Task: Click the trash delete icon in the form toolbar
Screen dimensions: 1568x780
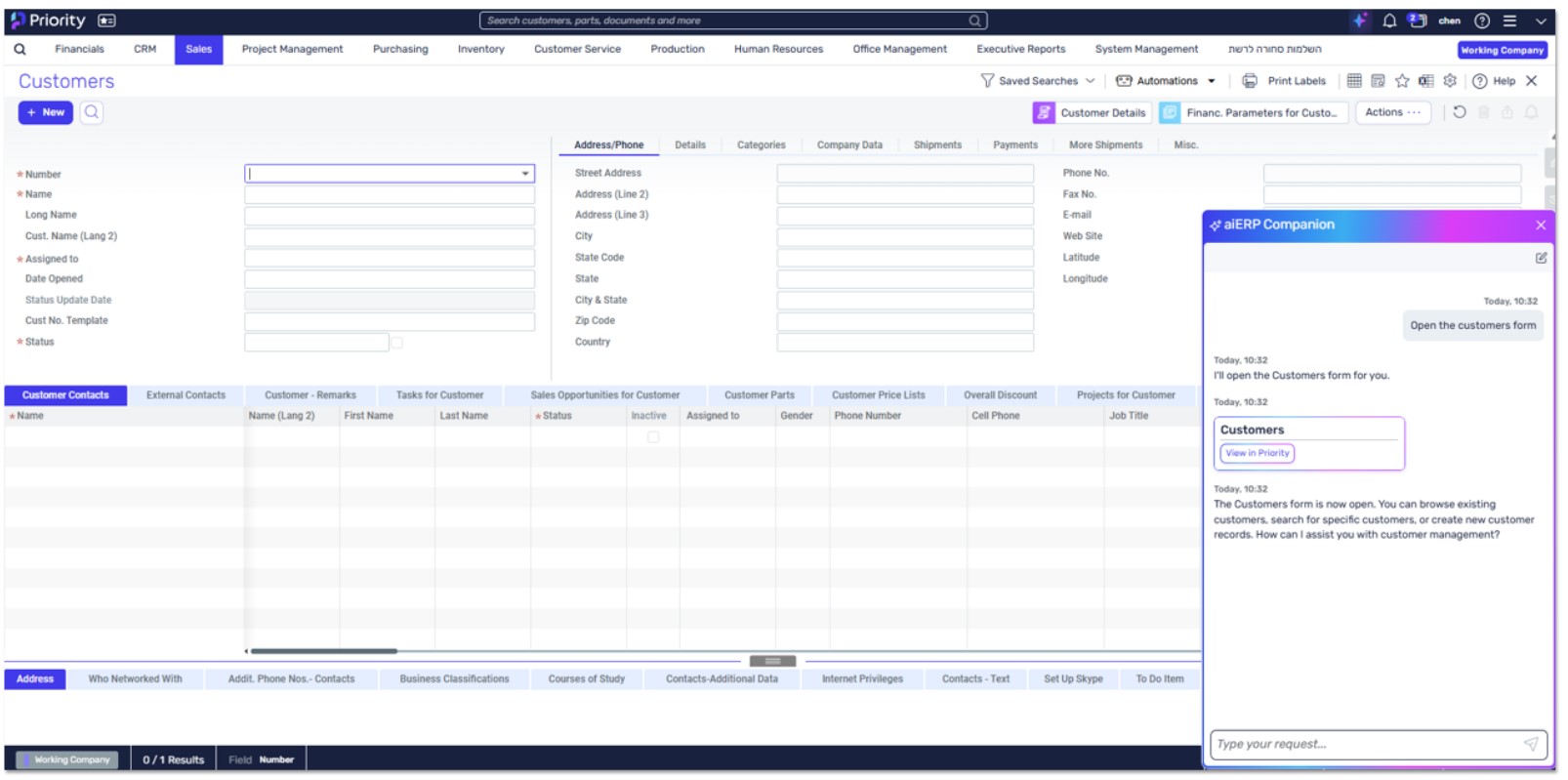Action: pos(1484,112)
